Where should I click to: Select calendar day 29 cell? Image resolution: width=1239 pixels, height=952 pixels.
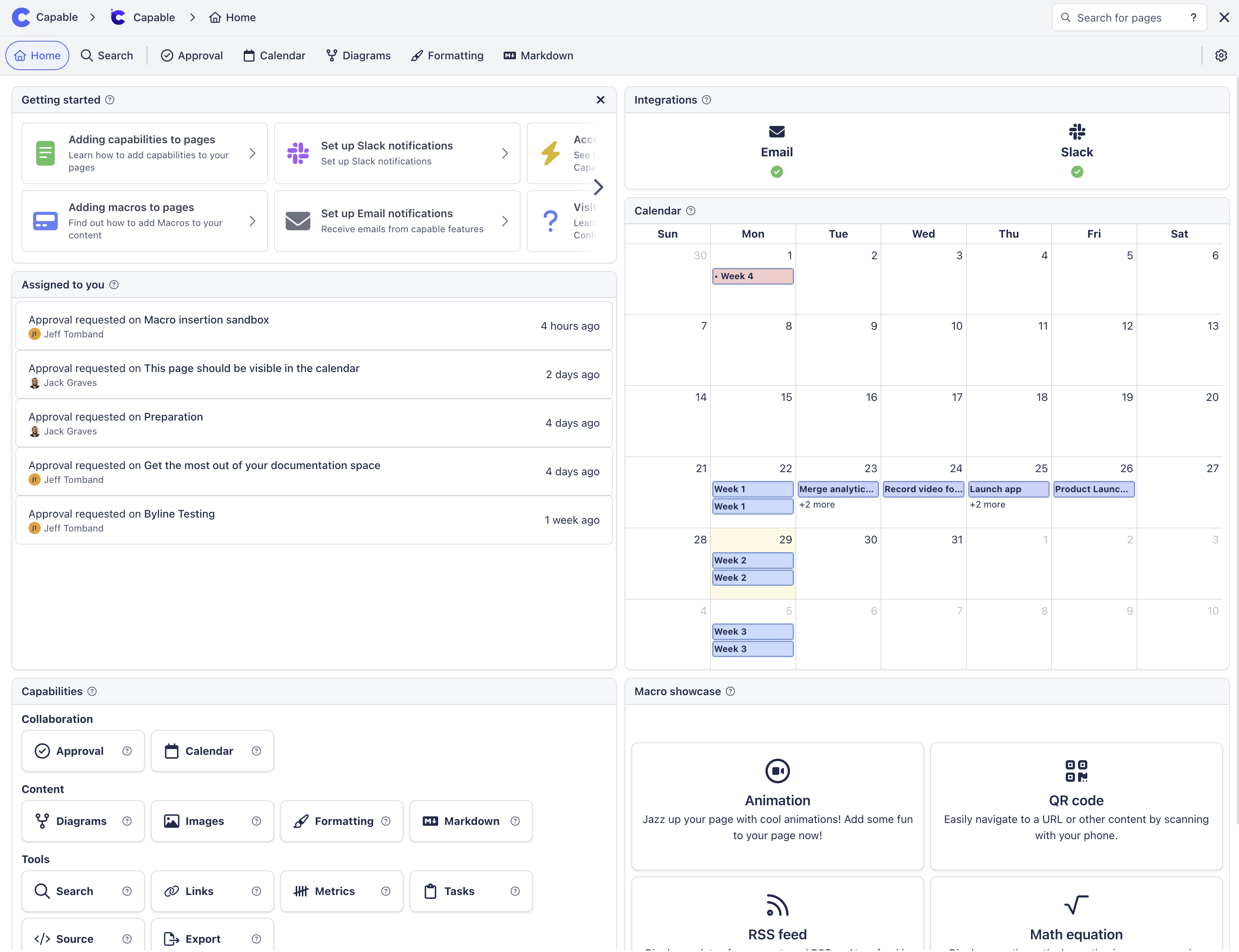click(753, 564)
